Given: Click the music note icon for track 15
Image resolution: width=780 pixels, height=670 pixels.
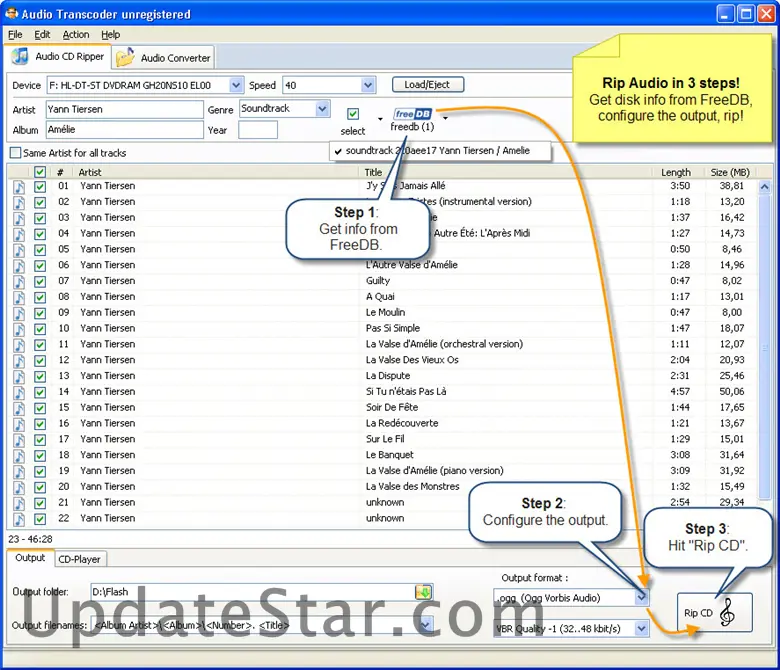Looking at the screenshot, I should 19,408.
